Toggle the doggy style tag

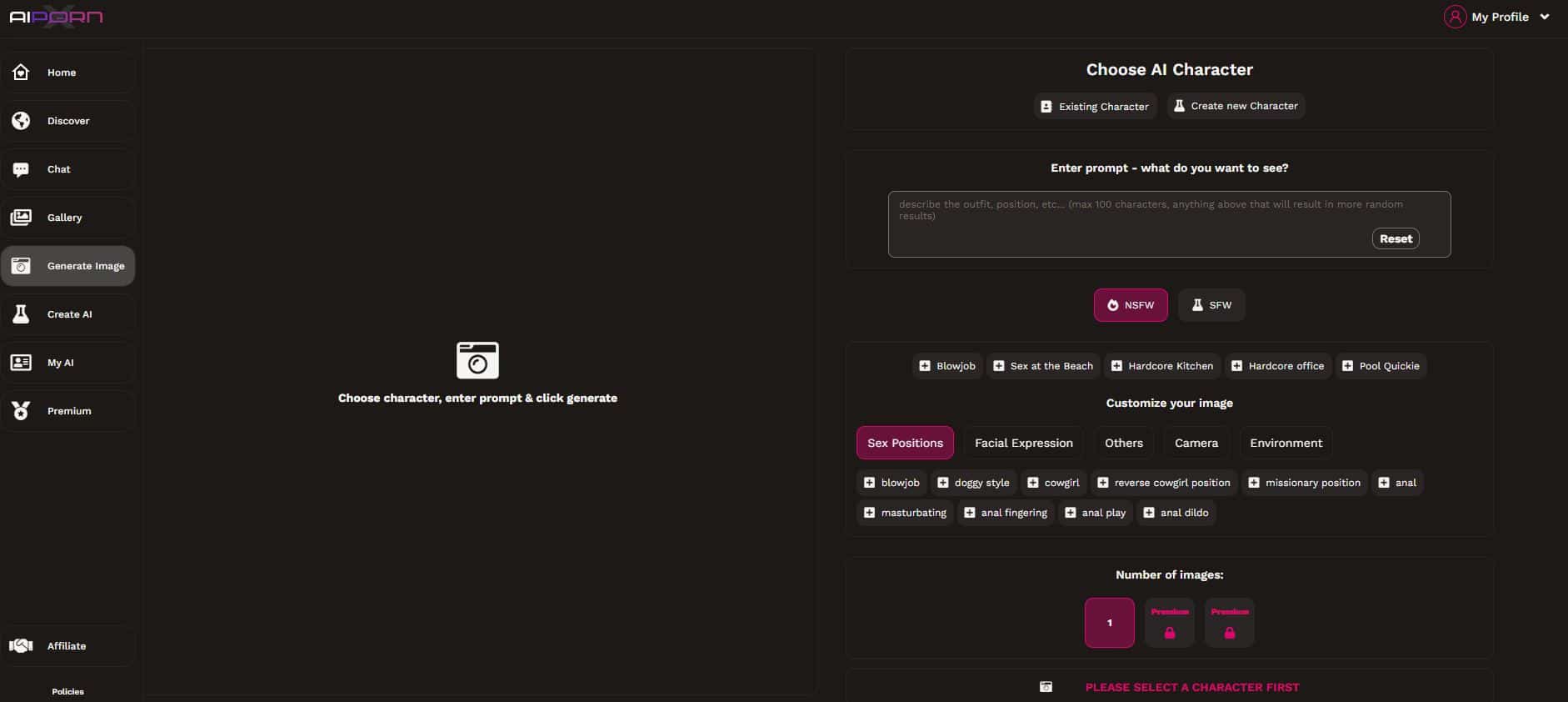[x=974, y=483]
